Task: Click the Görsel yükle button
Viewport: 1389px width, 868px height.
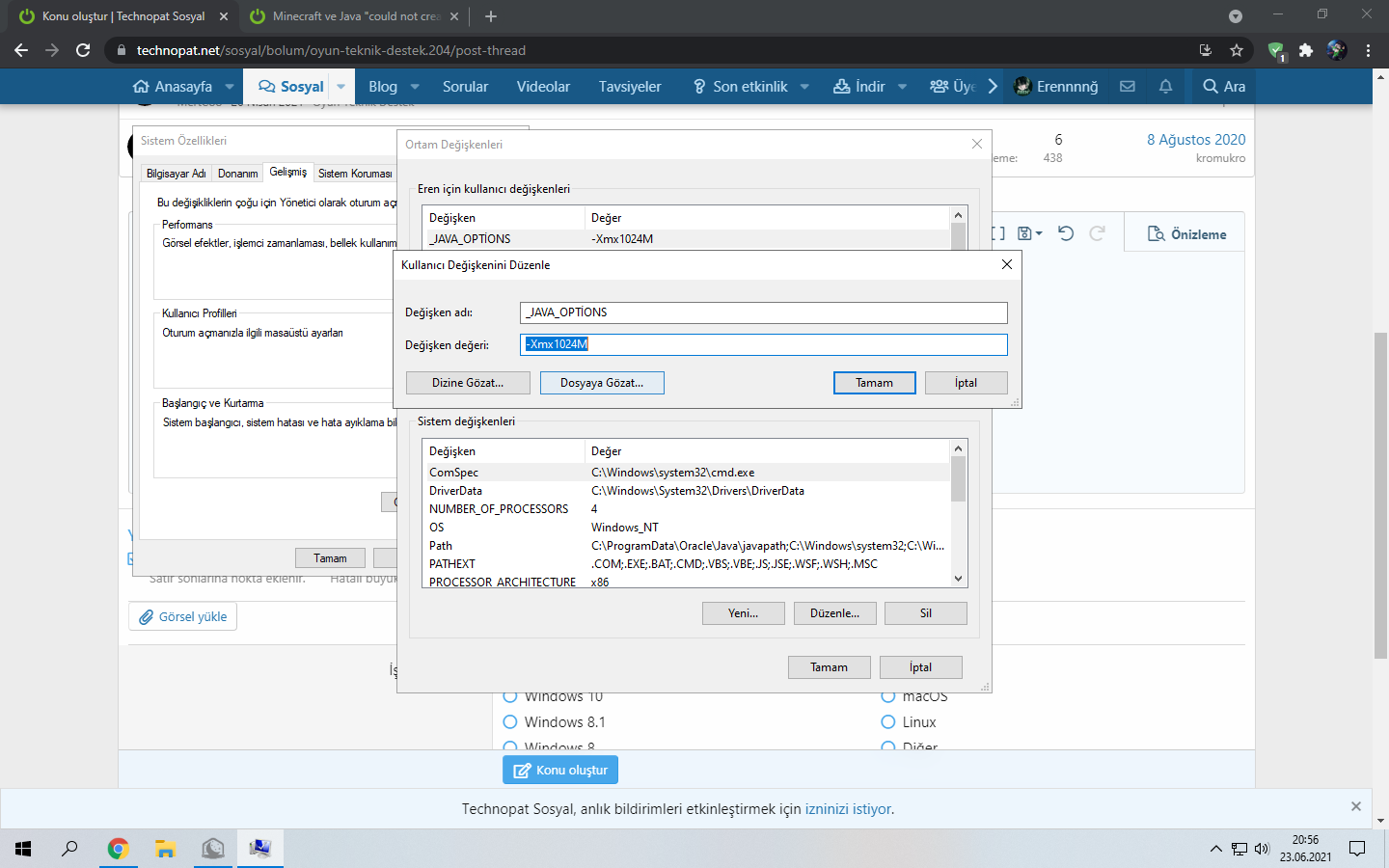Action: pos(183,616)
